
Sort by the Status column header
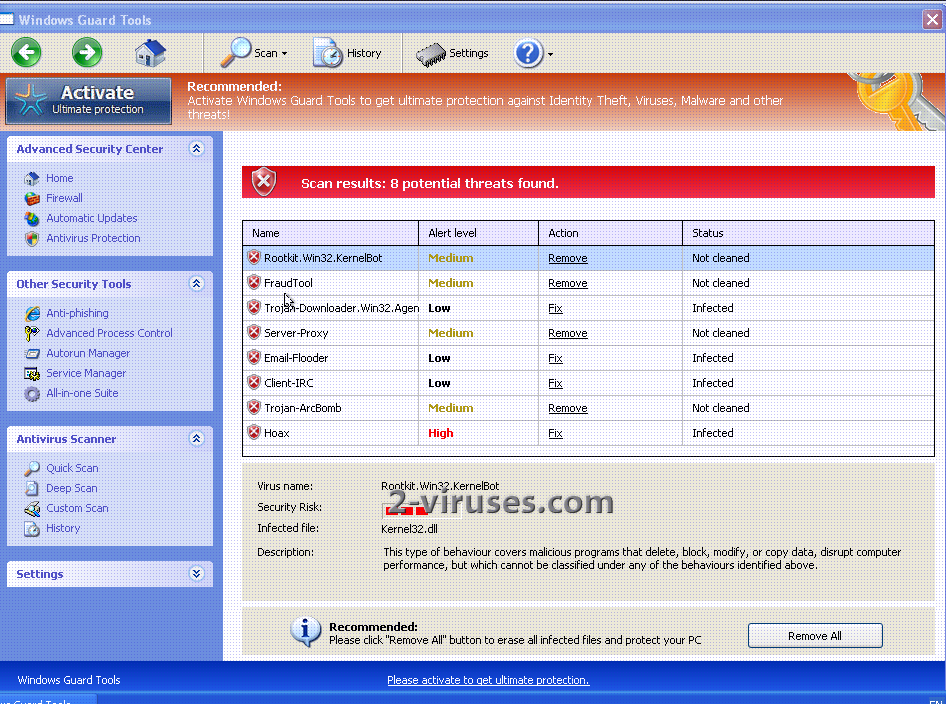tap(808, 233)
